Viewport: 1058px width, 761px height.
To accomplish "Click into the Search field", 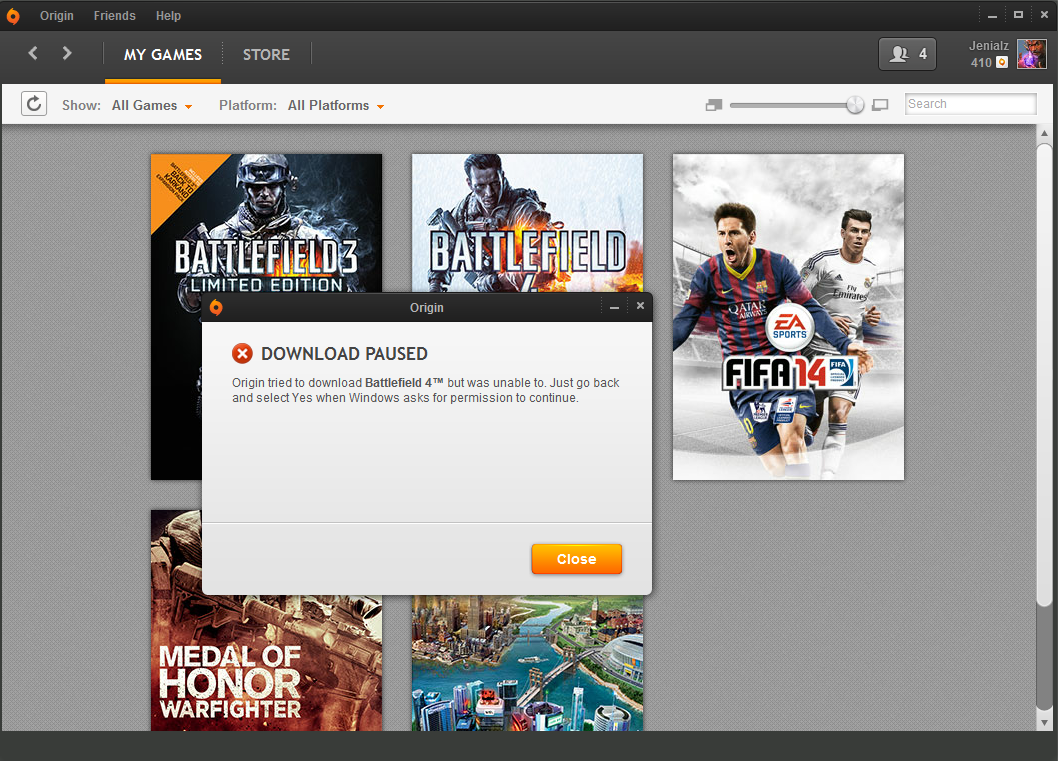I will click(970, 104).
